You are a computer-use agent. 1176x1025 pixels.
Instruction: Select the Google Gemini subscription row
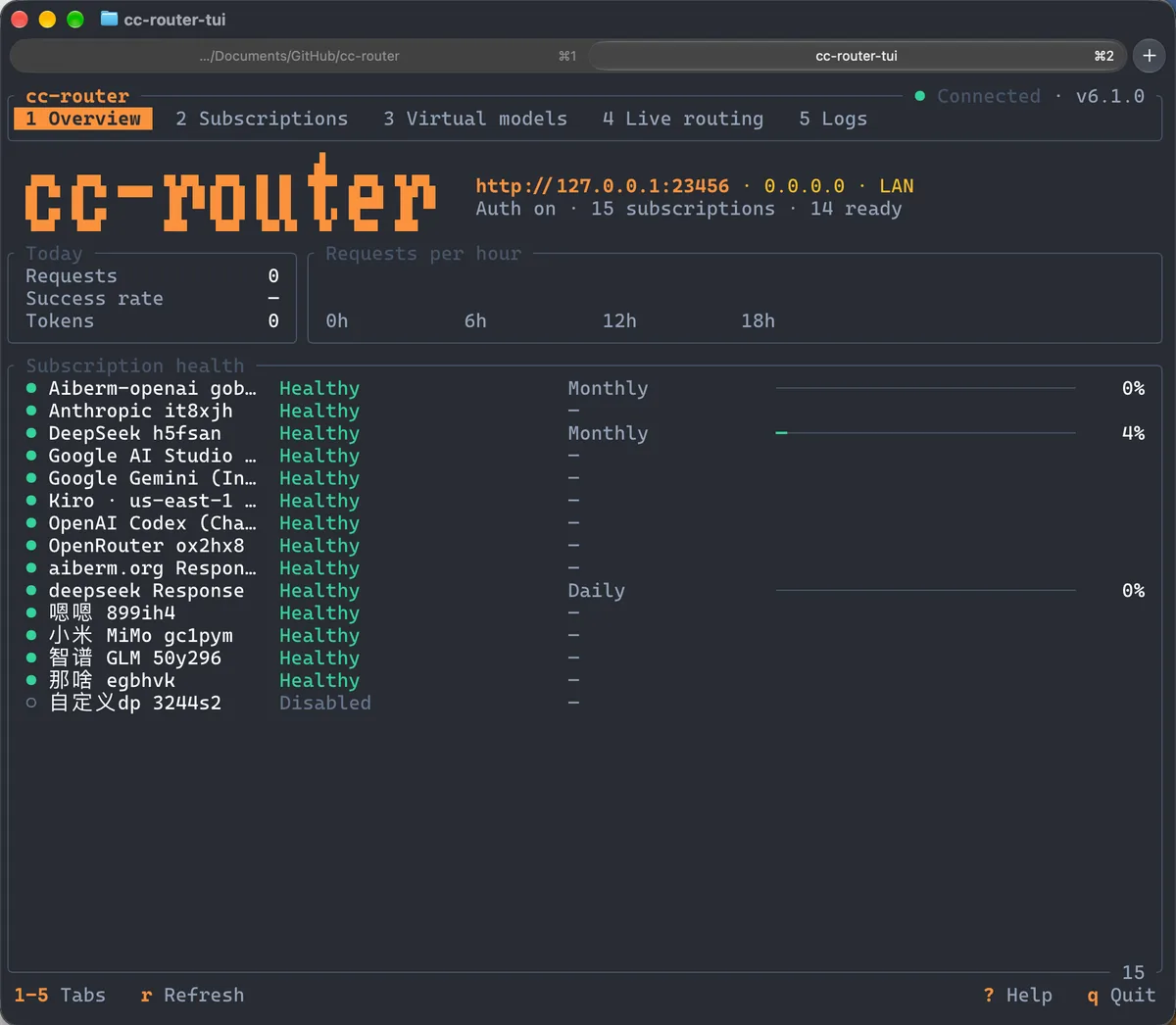pyautogui.click(x=585, y=478)
